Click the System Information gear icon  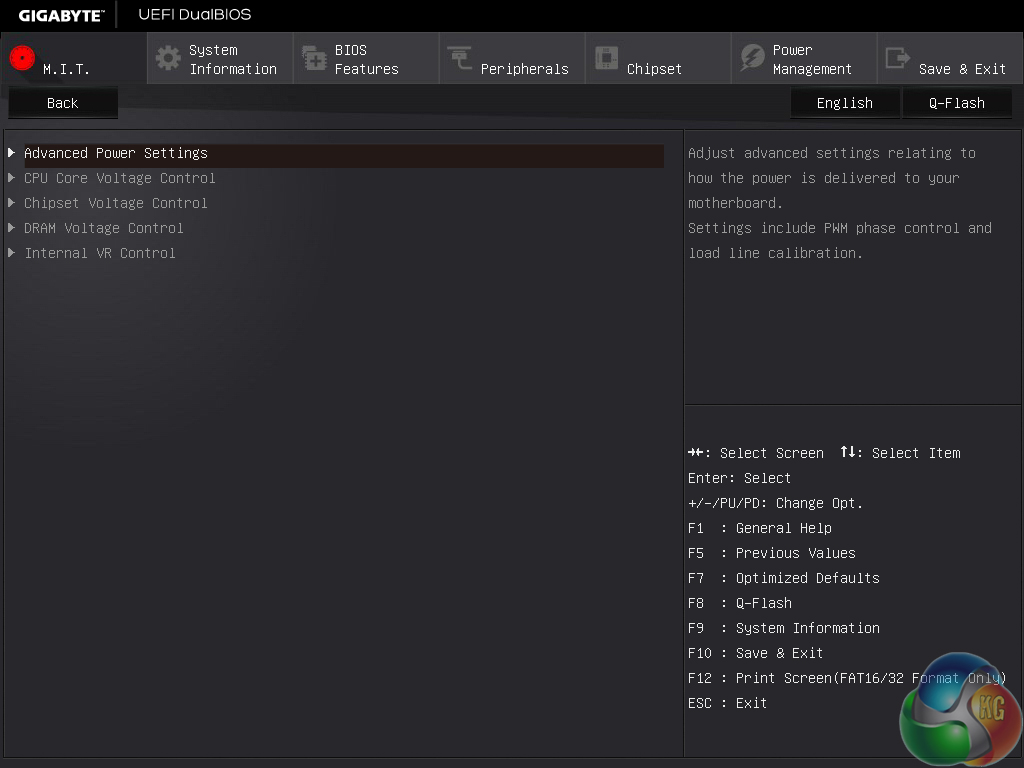click(168, 58)
